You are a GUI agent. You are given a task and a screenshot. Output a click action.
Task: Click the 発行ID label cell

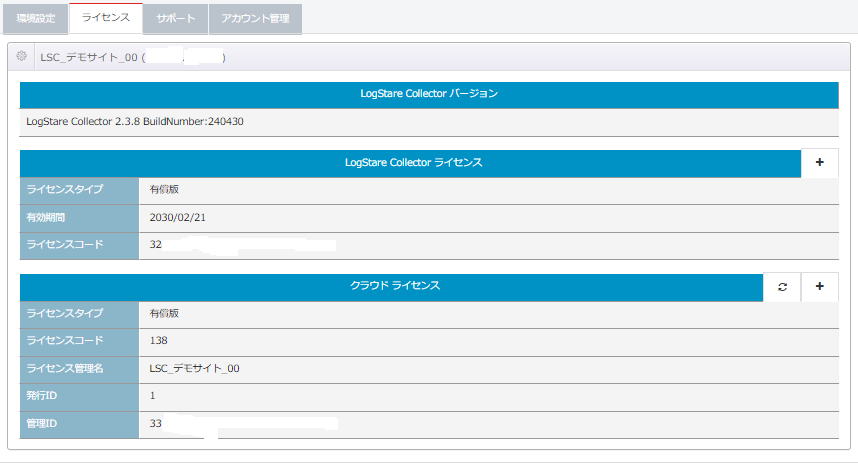click(79, 396)
